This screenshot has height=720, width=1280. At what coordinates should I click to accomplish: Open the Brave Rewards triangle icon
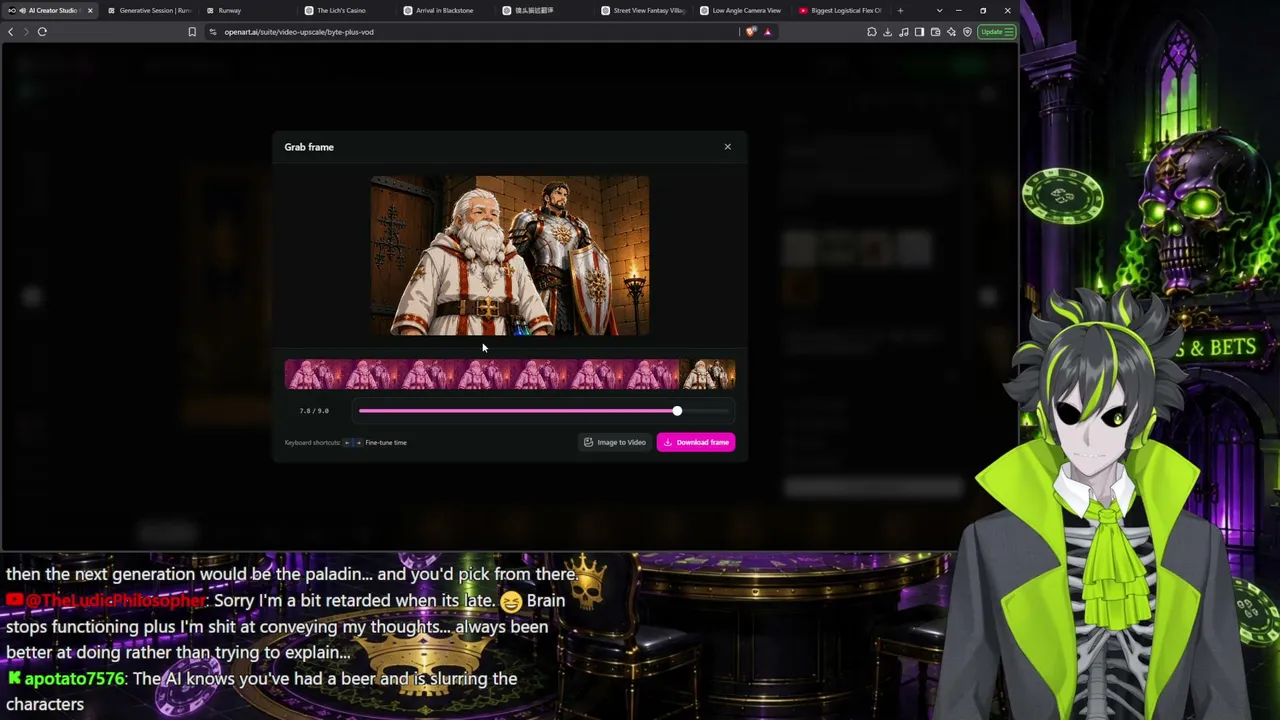pyautogui.click(x=767, y=32)
